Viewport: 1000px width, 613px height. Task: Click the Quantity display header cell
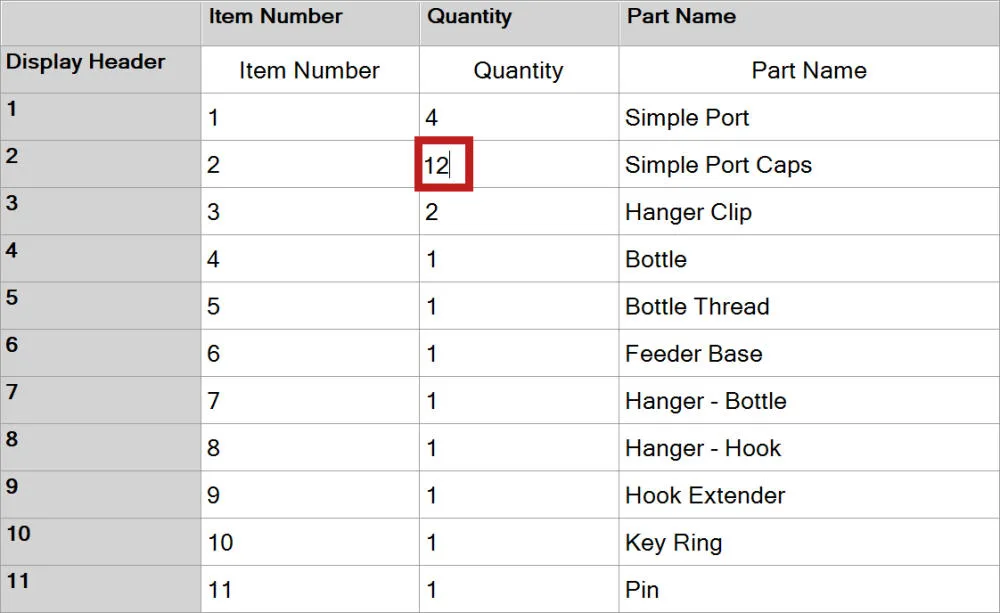[x=518, y=70]
